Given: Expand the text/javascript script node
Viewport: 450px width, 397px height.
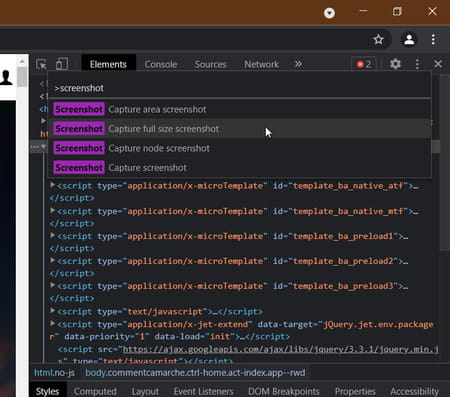Looking at the screenshot, I should 52,311.
